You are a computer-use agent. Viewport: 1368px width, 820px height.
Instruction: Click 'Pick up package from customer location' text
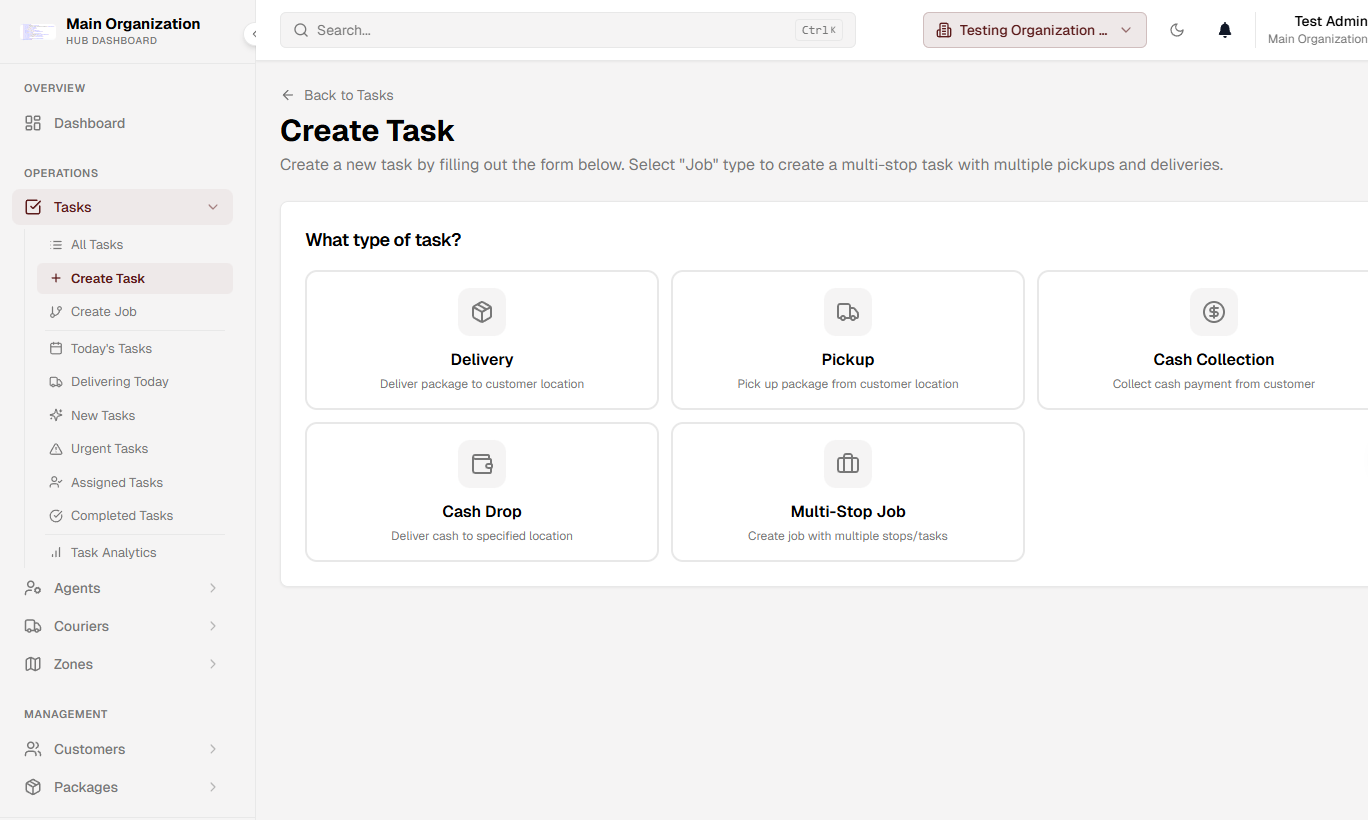[x=848, y=384]
